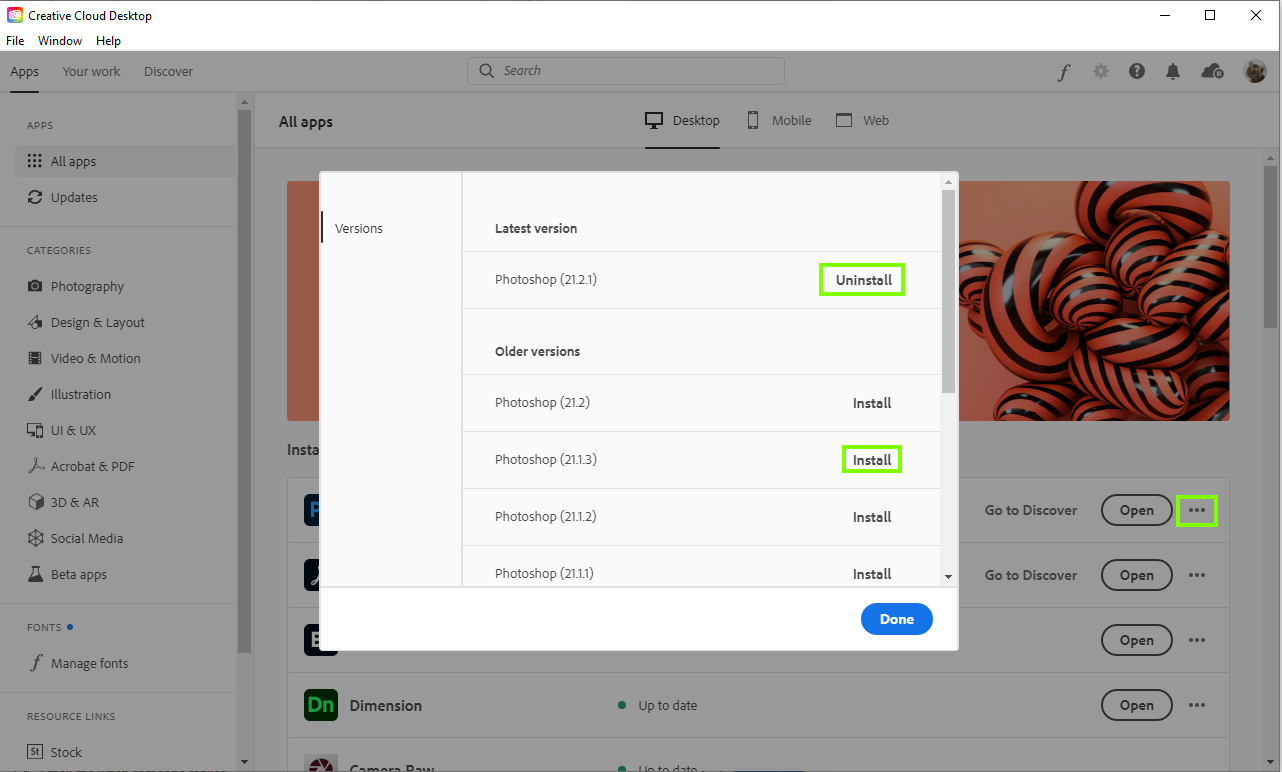Click the Dimension app icon
1282x772 pixels.
tap(321, 705)
